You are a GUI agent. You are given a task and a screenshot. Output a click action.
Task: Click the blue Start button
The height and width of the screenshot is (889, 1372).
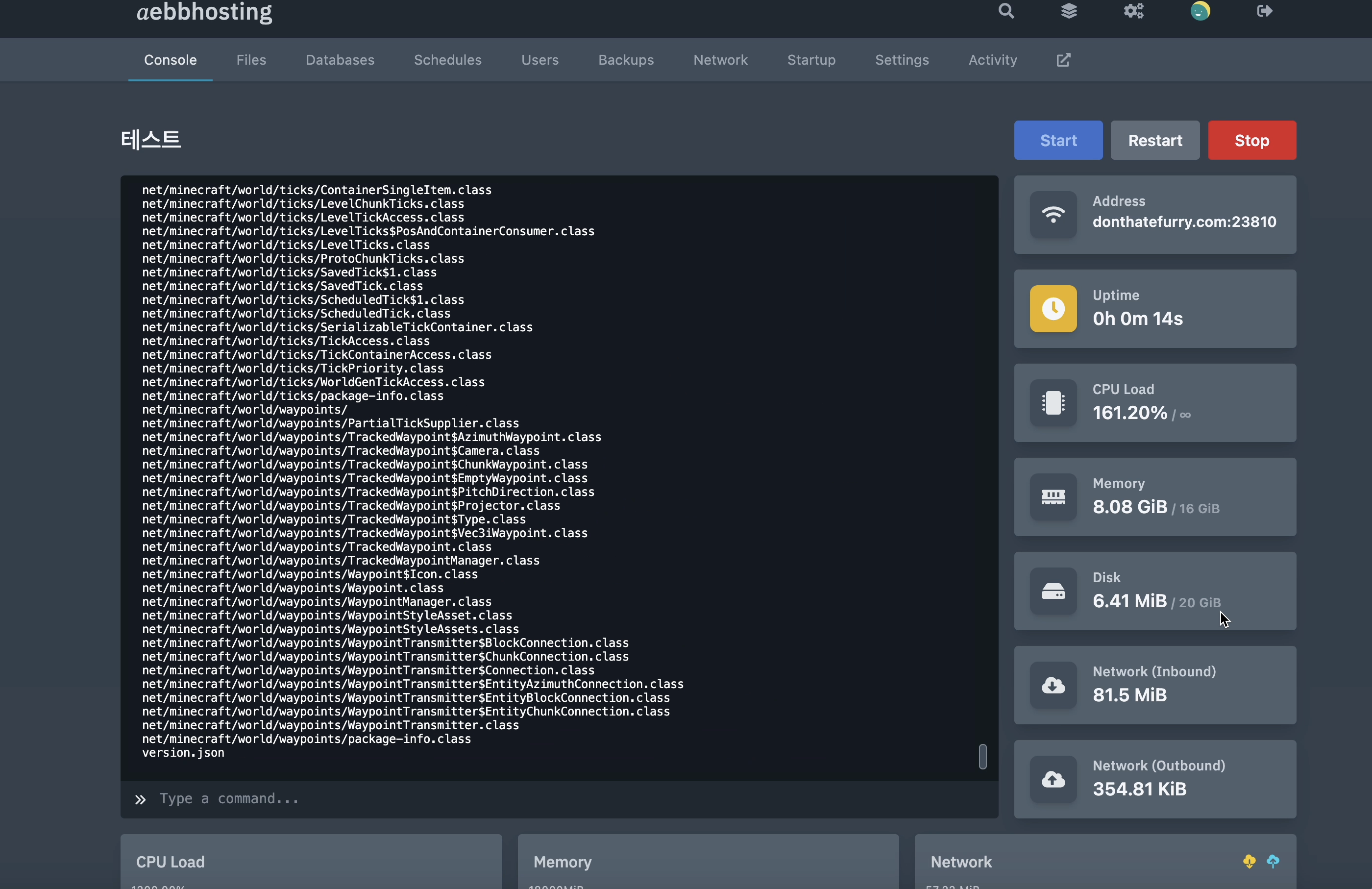click(x=1058, y=140)
